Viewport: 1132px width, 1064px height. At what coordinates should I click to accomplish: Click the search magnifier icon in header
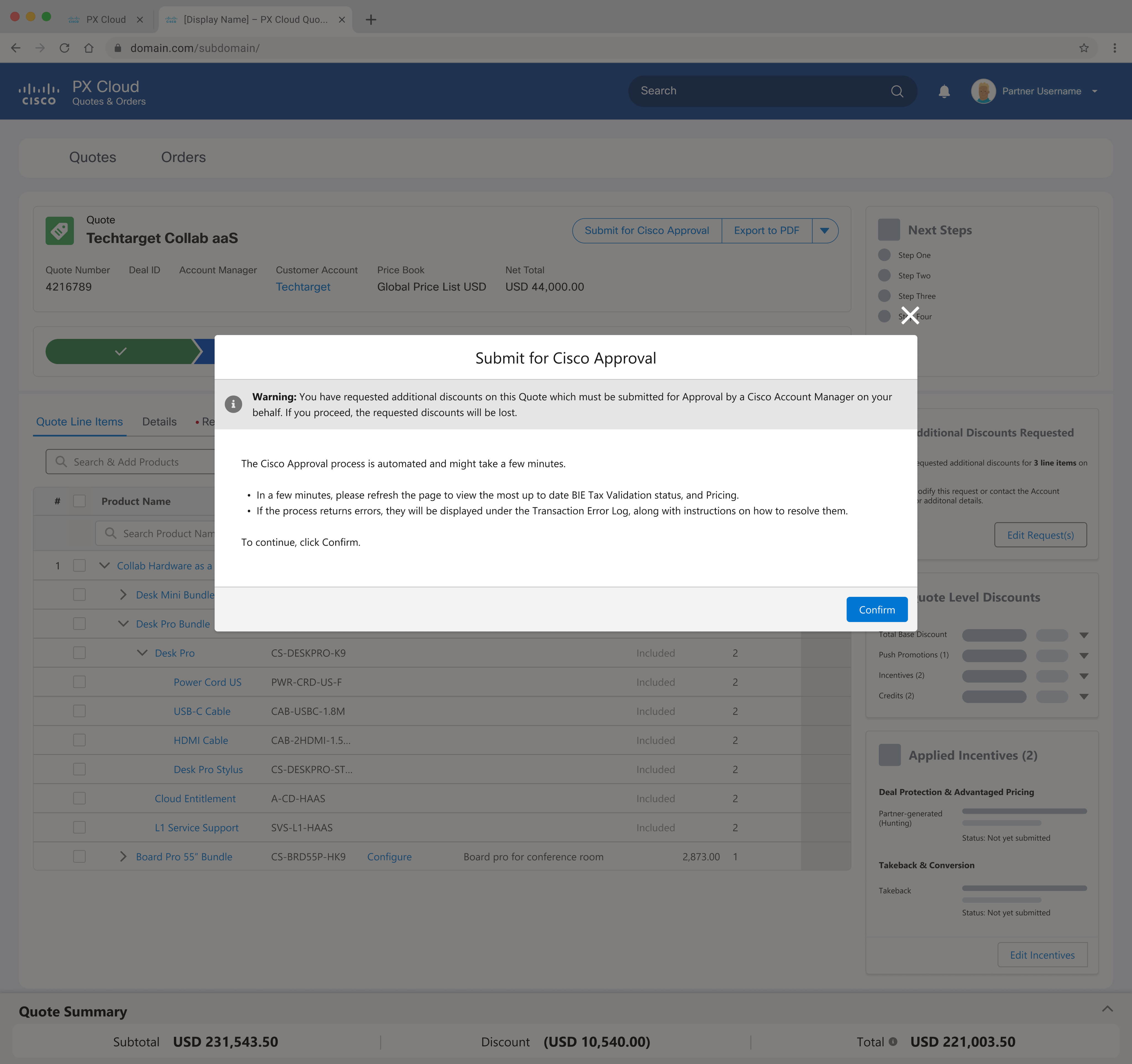click(897, 91)
